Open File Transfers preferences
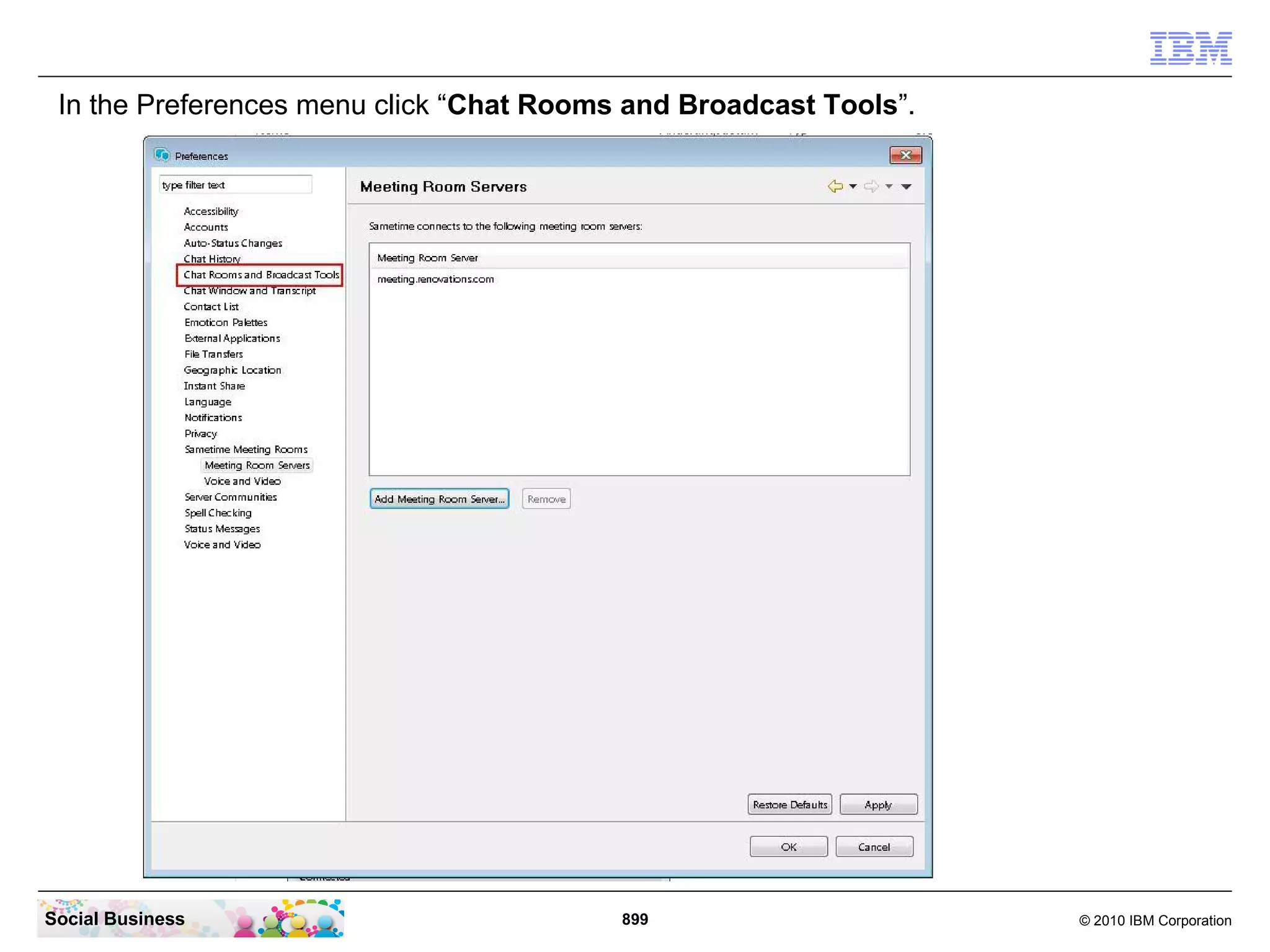The height and width of the screenshot is (952, 1270). pyautogui.click(x=213, y=354)
